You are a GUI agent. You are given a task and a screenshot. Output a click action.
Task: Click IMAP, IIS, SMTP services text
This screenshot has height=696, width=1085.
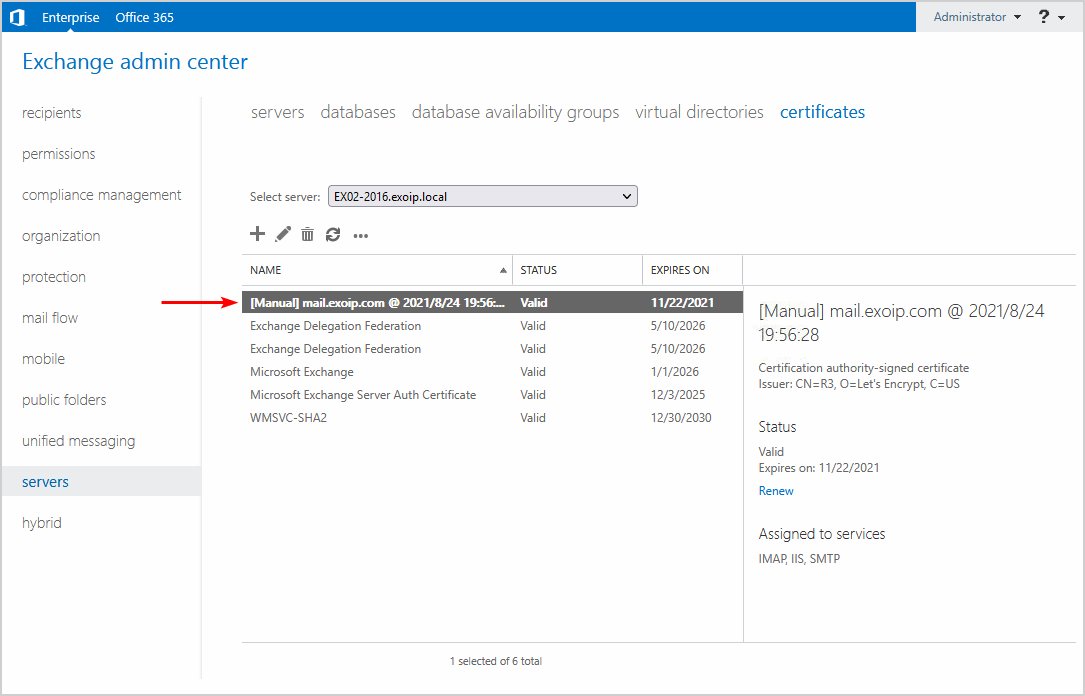tap(799, 558)
